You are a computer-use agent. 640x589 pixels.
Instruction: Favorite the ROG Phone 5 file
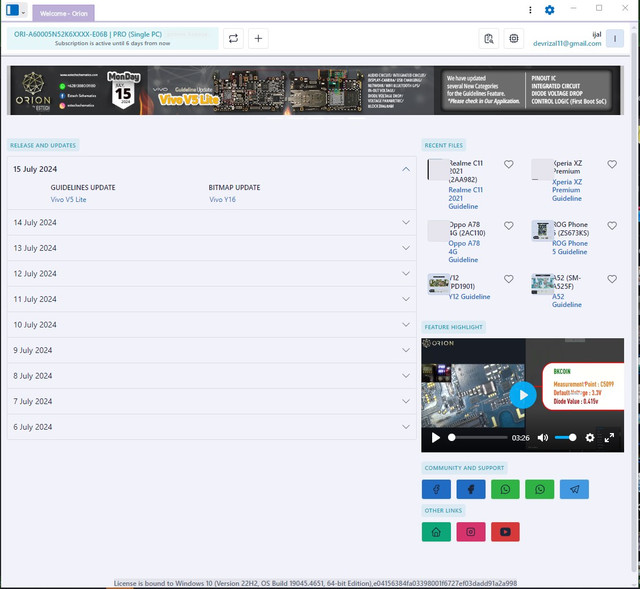612,225
